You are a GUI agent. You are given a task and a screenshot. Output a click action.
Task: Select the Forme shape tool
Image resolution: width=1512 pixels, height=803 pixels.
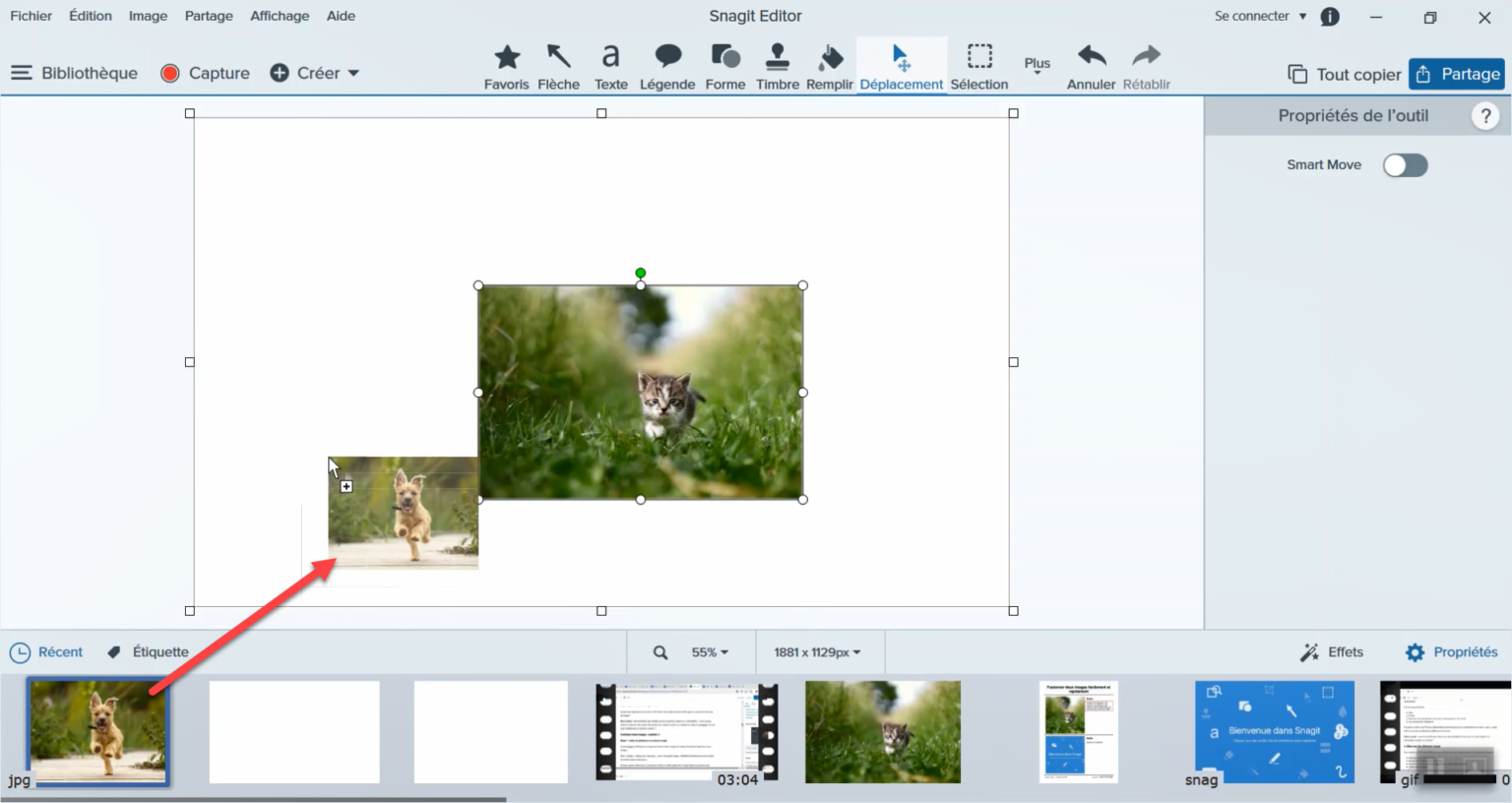[x=725, y=67]
